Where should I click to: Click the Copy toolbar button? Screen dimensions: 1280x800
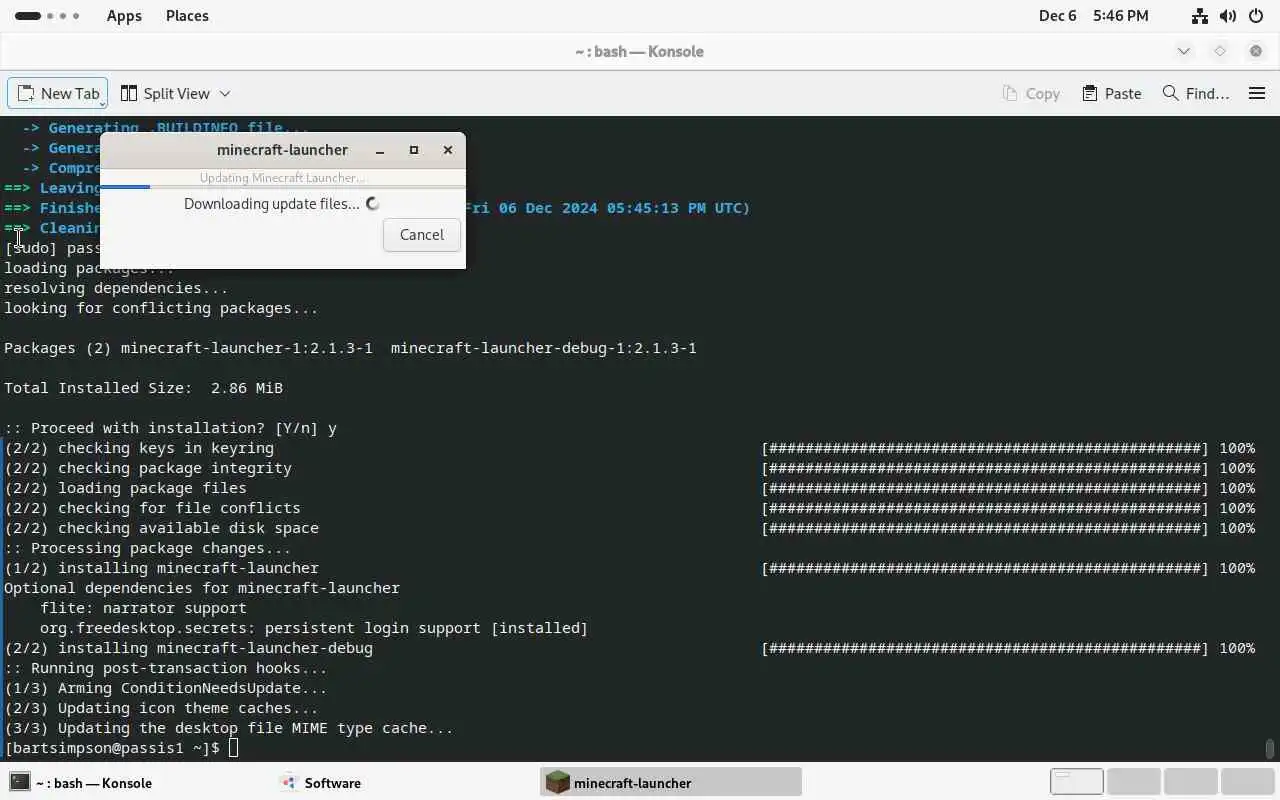1031,93
